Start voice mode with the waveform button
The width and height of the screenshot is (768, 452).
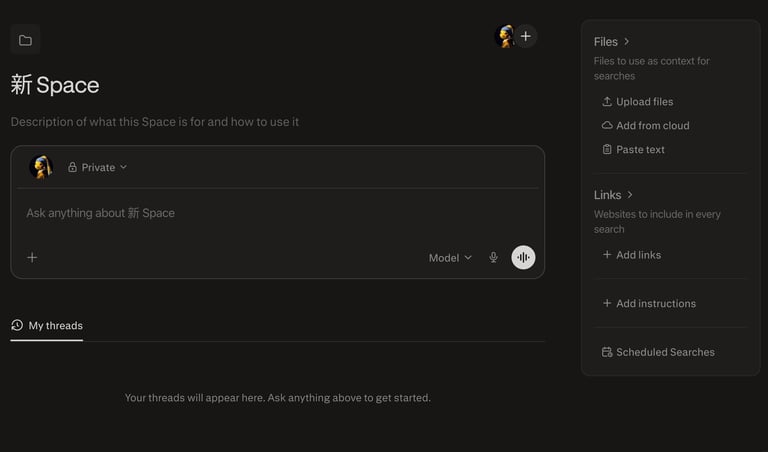tap(523, 258)
